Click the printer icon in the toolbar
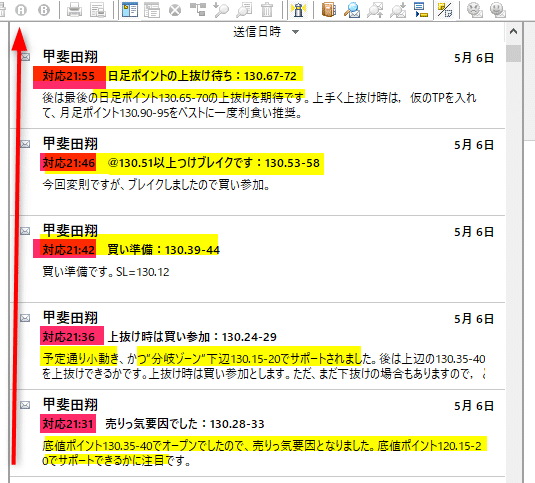This screenshot has width=535, height=483. 74,10
